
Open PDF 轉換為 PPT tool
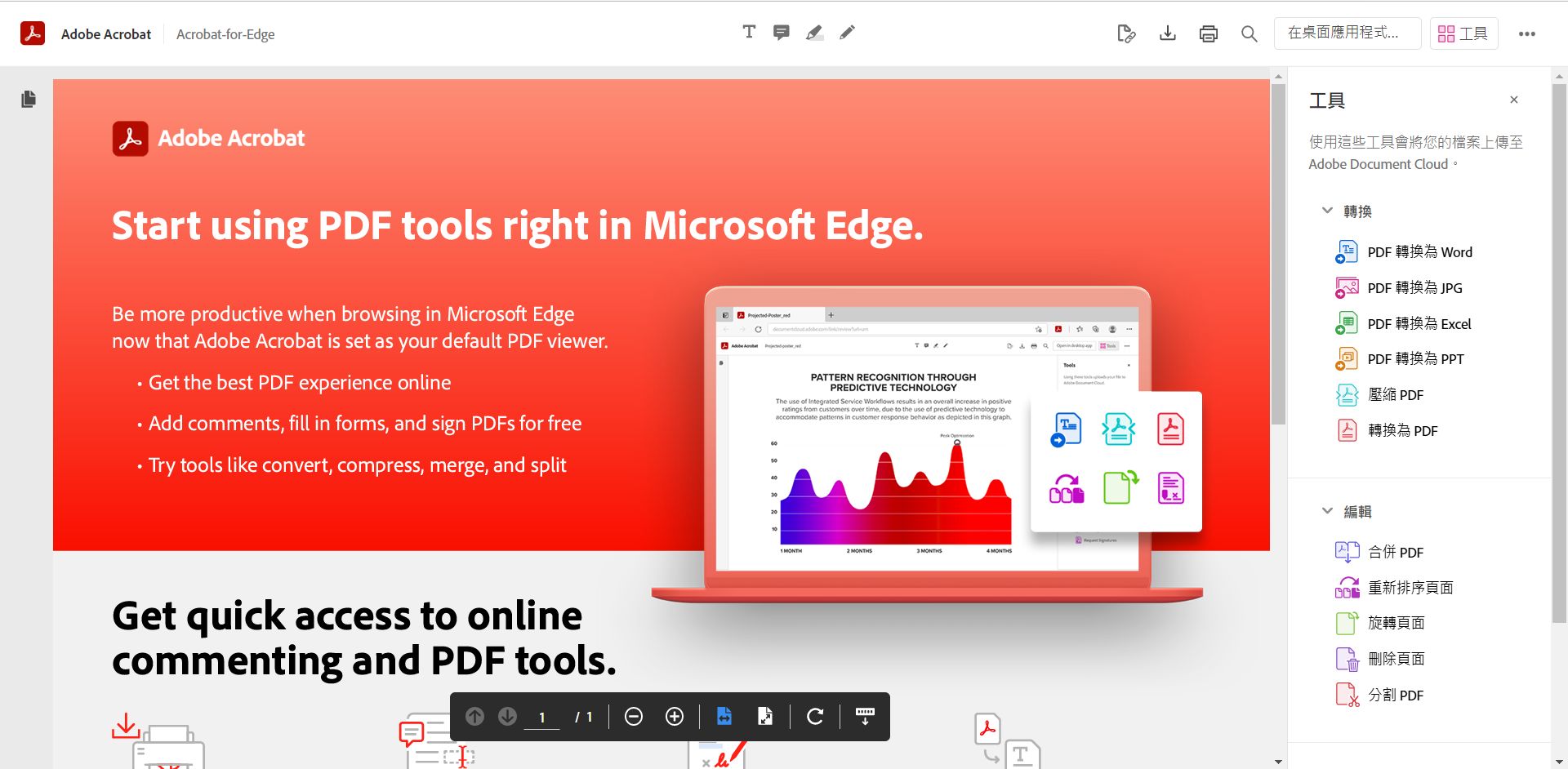point(1416,359)
